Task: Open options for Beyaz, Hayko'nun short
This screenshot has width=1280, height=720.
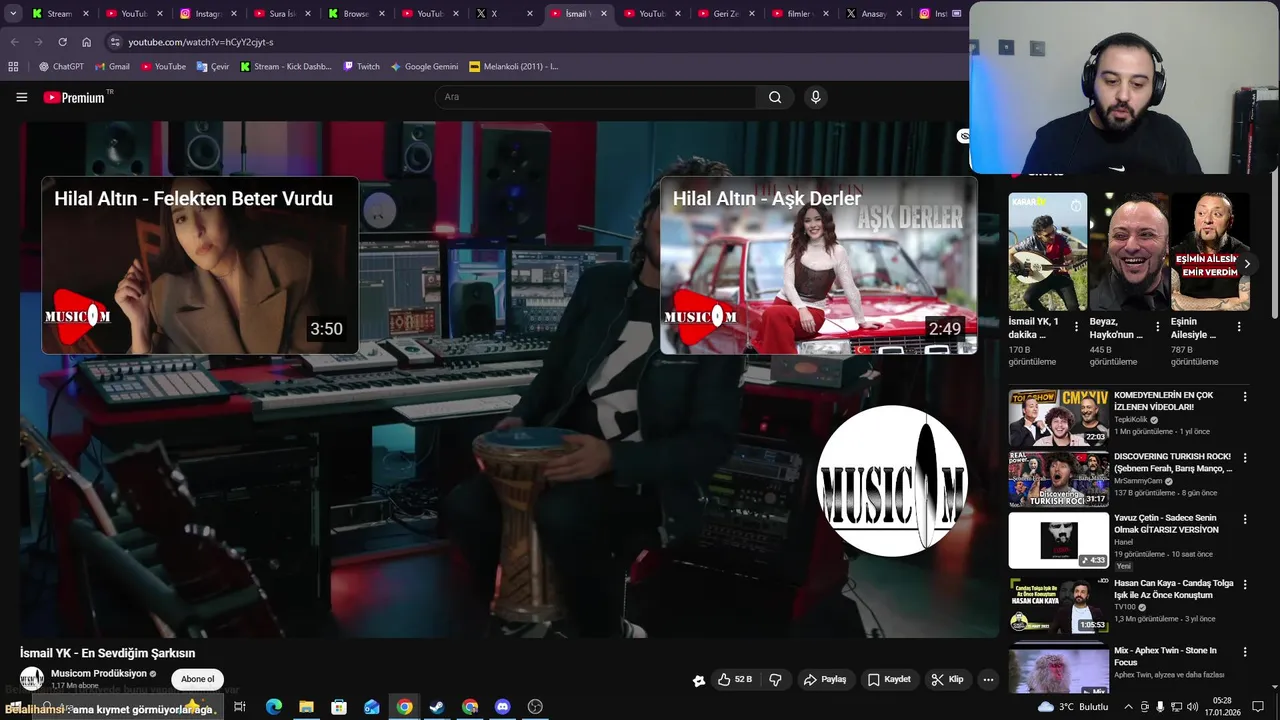Action: click(1157, 327)
